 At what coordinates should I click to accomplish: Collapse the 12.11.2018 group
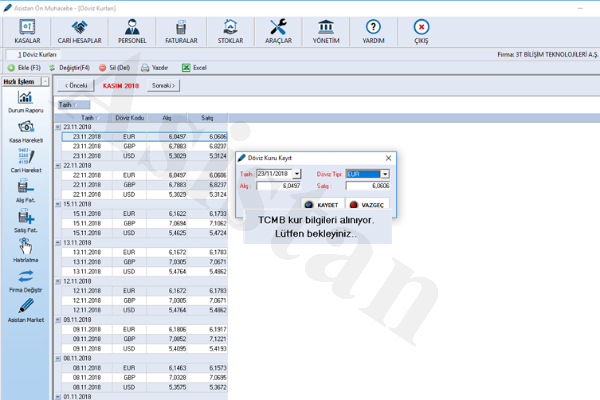(x=58, y=281)
